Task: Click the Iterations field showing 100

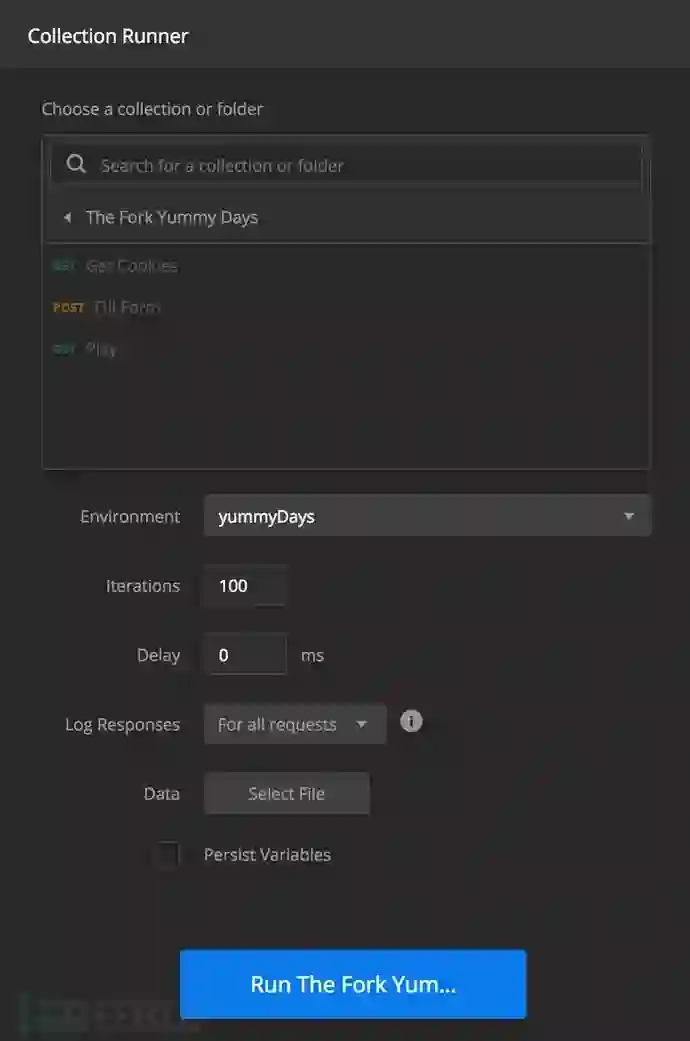Action: pos(245,586)
